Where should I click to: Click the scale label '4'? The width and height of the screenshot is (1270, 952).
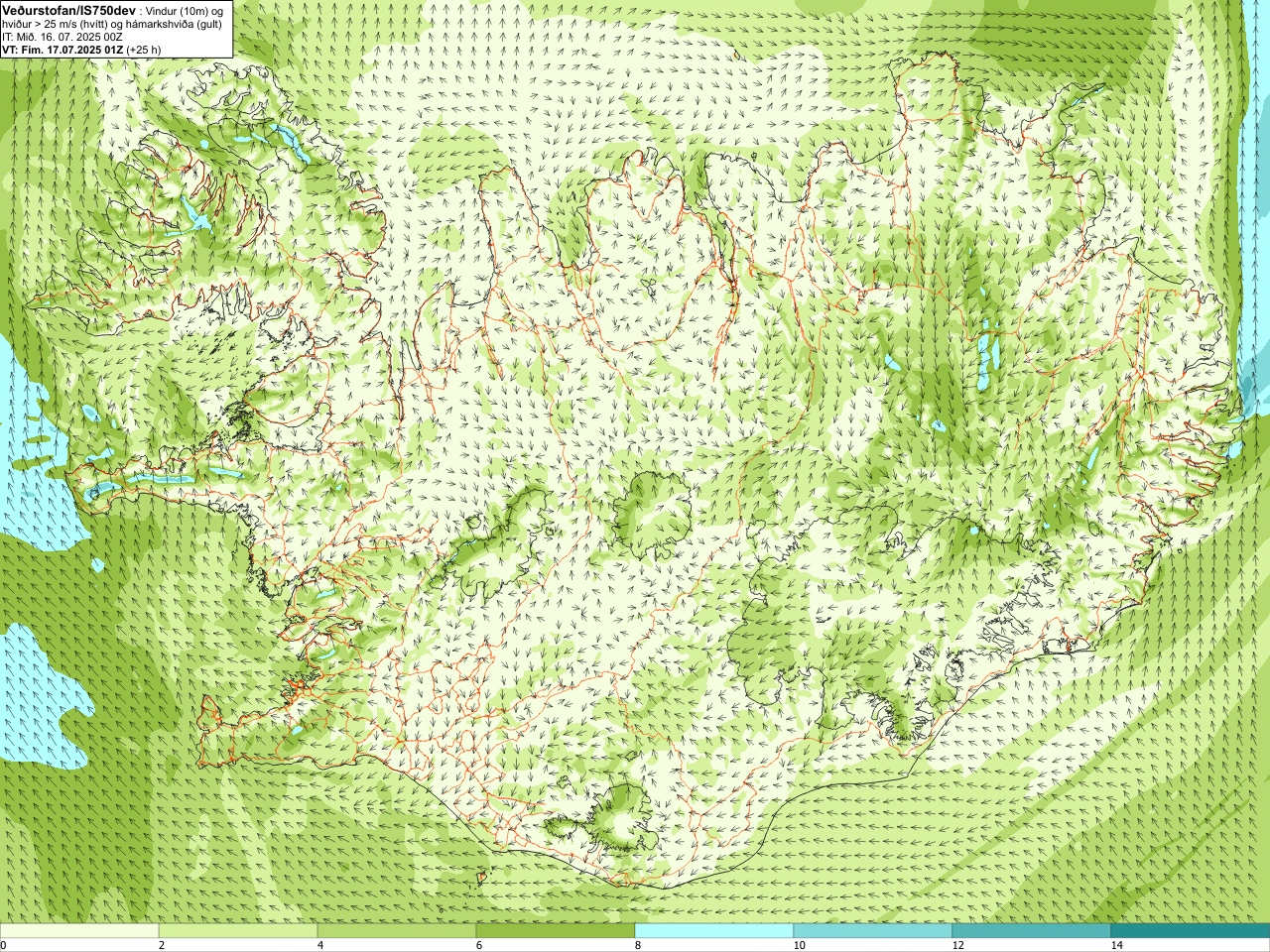pos(320,945)
